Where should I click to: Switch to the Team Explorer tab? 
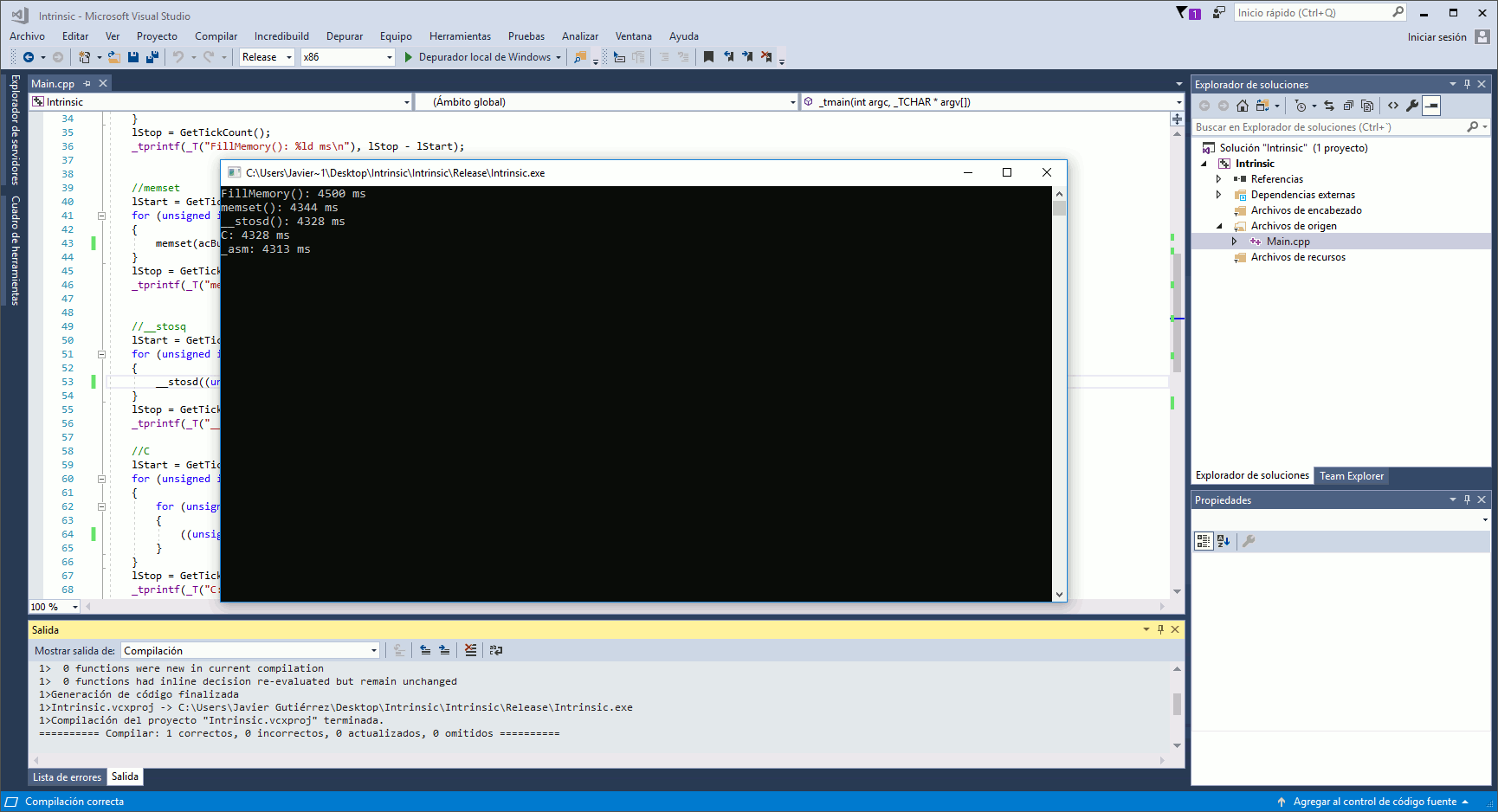tap(1352, 475)
